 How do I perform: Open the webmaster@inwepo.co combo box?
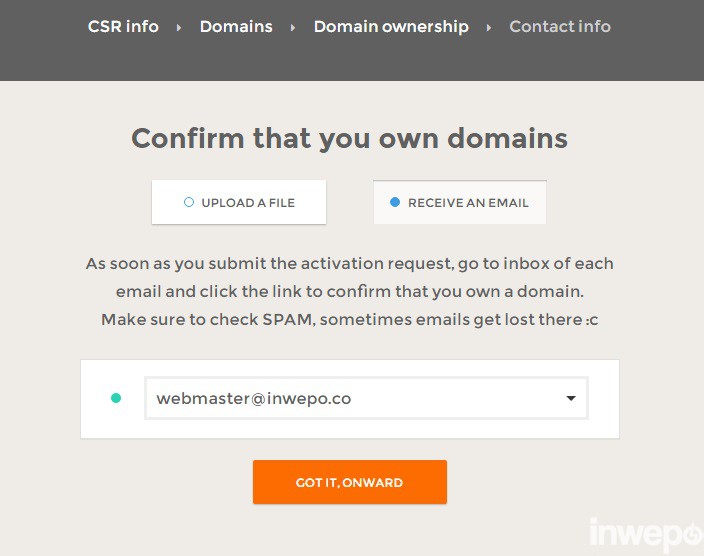pos(350,398)
